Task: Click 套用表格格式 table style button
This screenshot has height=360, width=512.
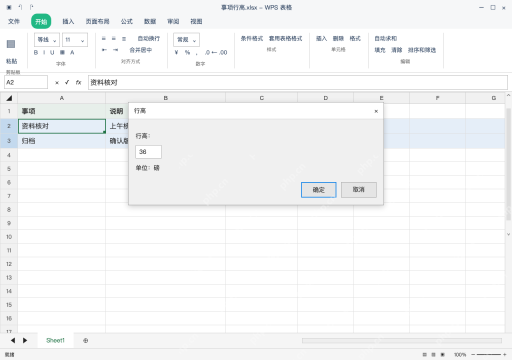Action: 286,39
